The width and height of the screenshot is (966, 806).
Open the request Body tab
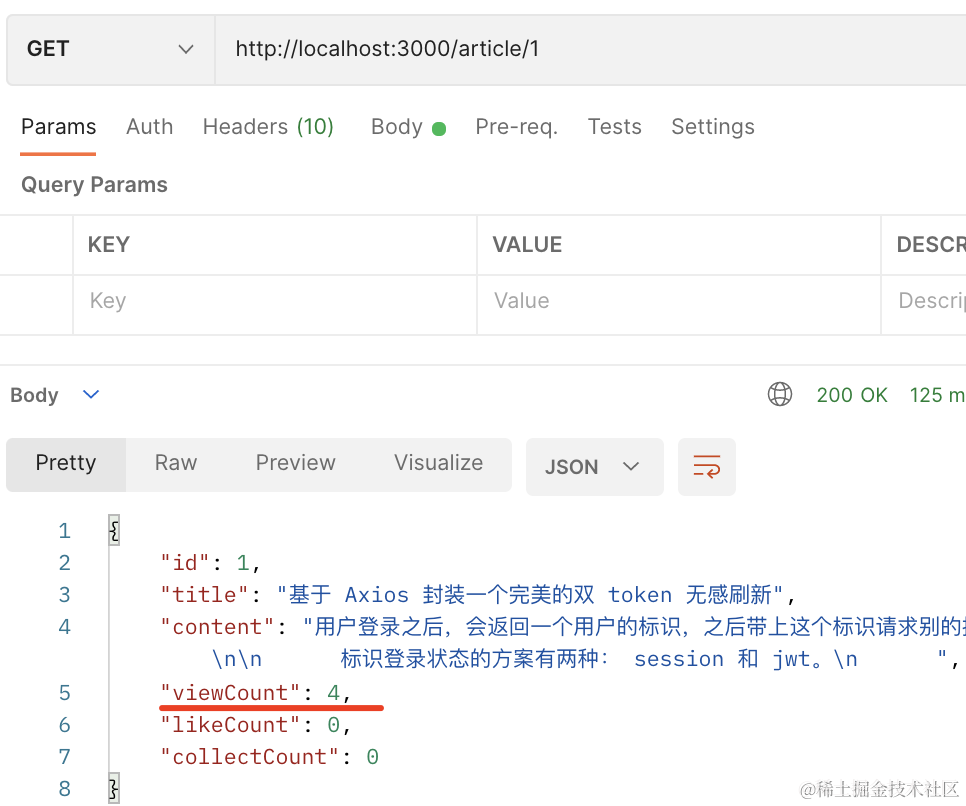(407, 127)
